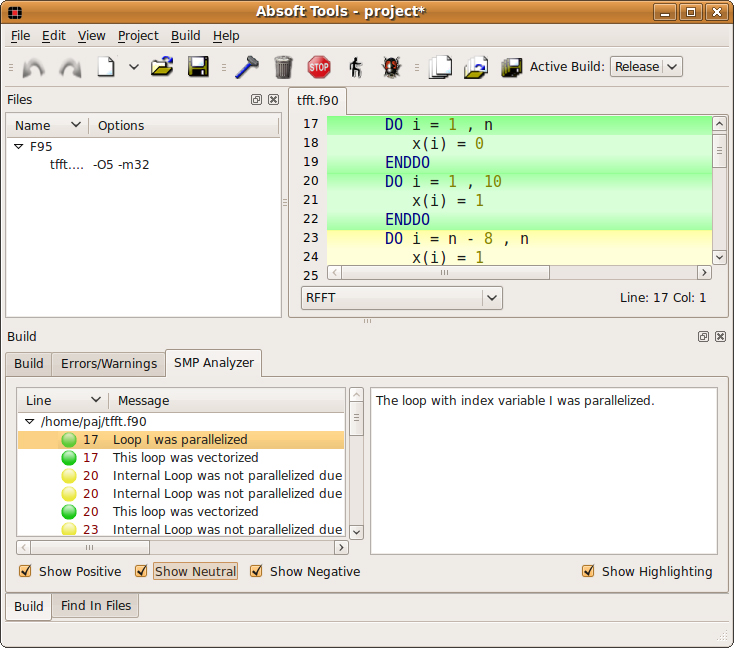This screenshot has height=648, width=734.
Task: Start debugger with the bug icon
Action: point(391,67)
